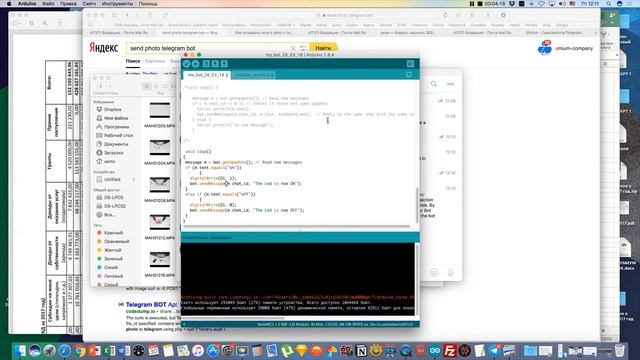Open Finder from the Dock

pyautogui.click(x=20, y=350)
